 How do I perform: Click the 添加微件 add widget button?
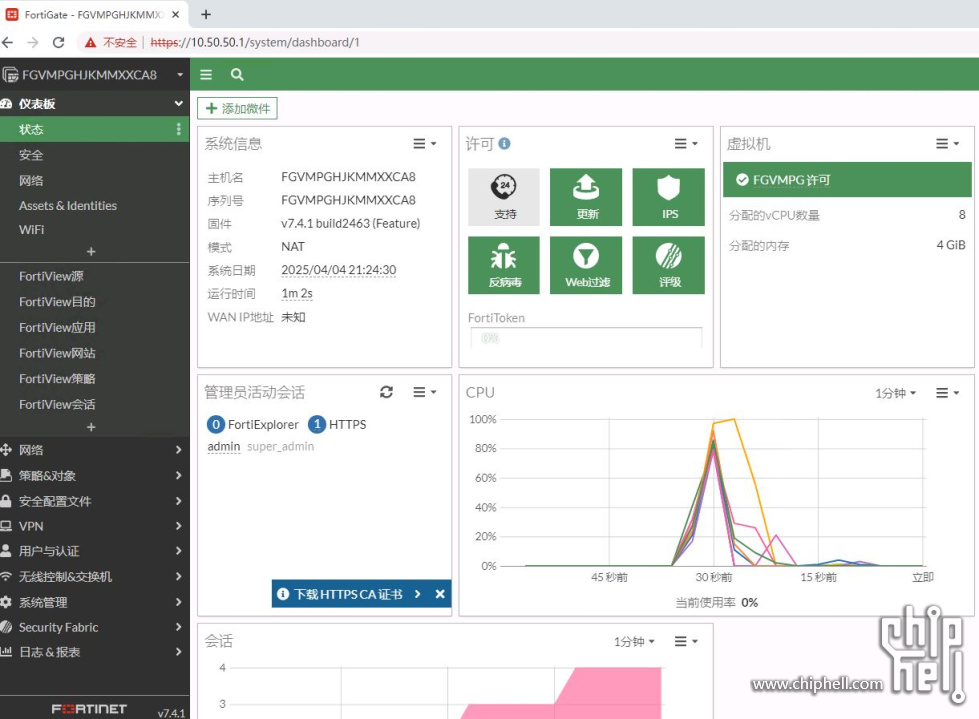(237, 109)
